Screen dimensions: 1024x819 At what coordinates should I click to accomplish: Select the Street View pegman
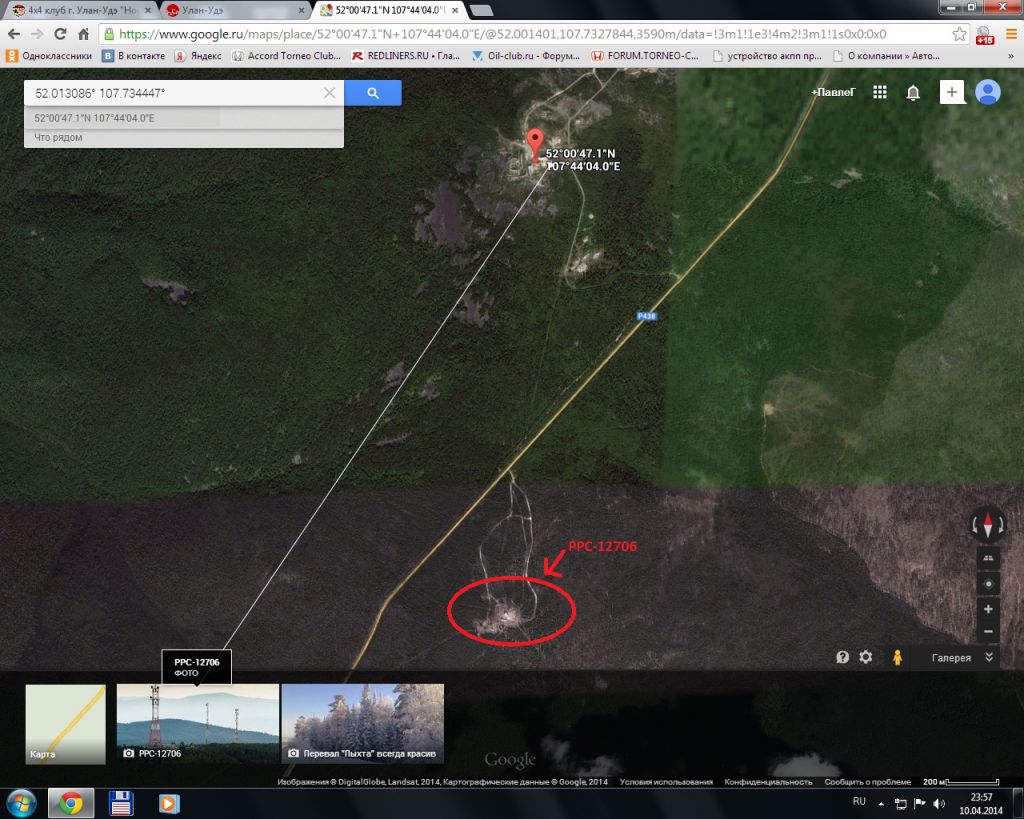pyautogui.click(x=897, y=657)
